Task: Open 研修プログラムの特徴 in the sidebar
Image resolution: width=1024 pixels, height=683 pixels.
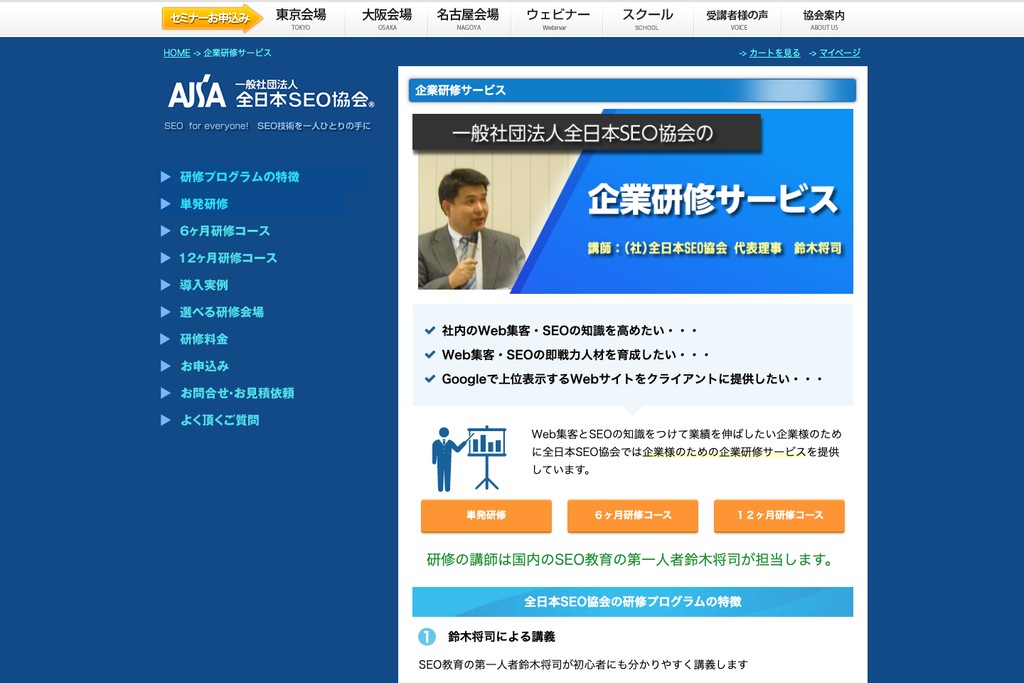Action: 240,177
